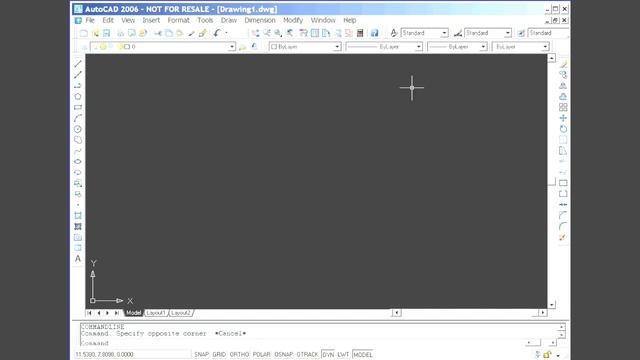Open the QuickCalc calculator icon
This screenshot has width=640, height=360.
tap(360, 33)
